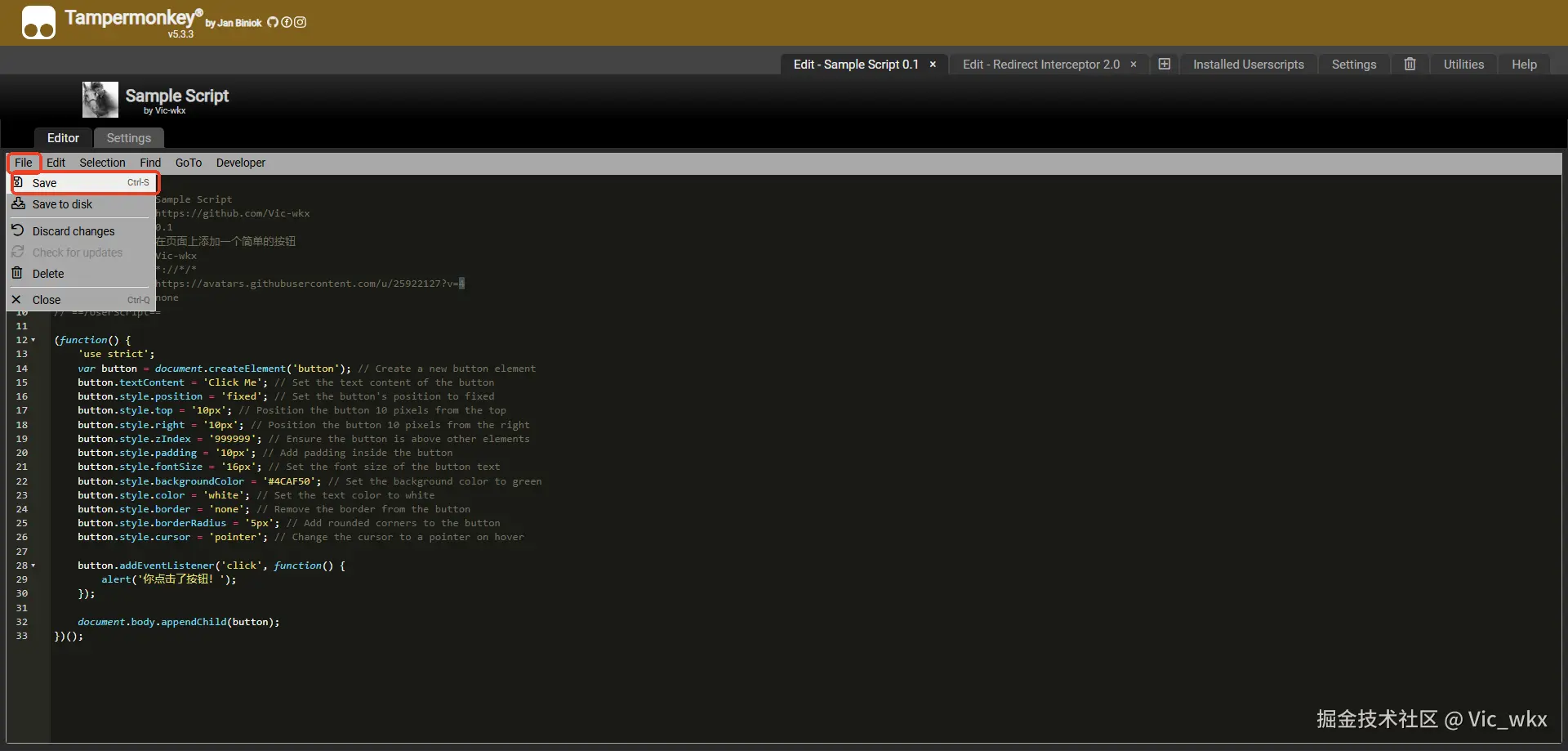Open the Utilities tab

(1464, 64)
